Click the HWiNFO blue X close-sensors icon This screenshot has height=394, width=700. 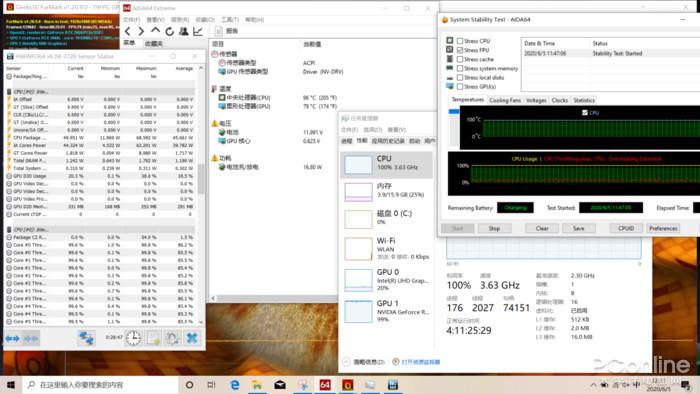click(192, 338)
